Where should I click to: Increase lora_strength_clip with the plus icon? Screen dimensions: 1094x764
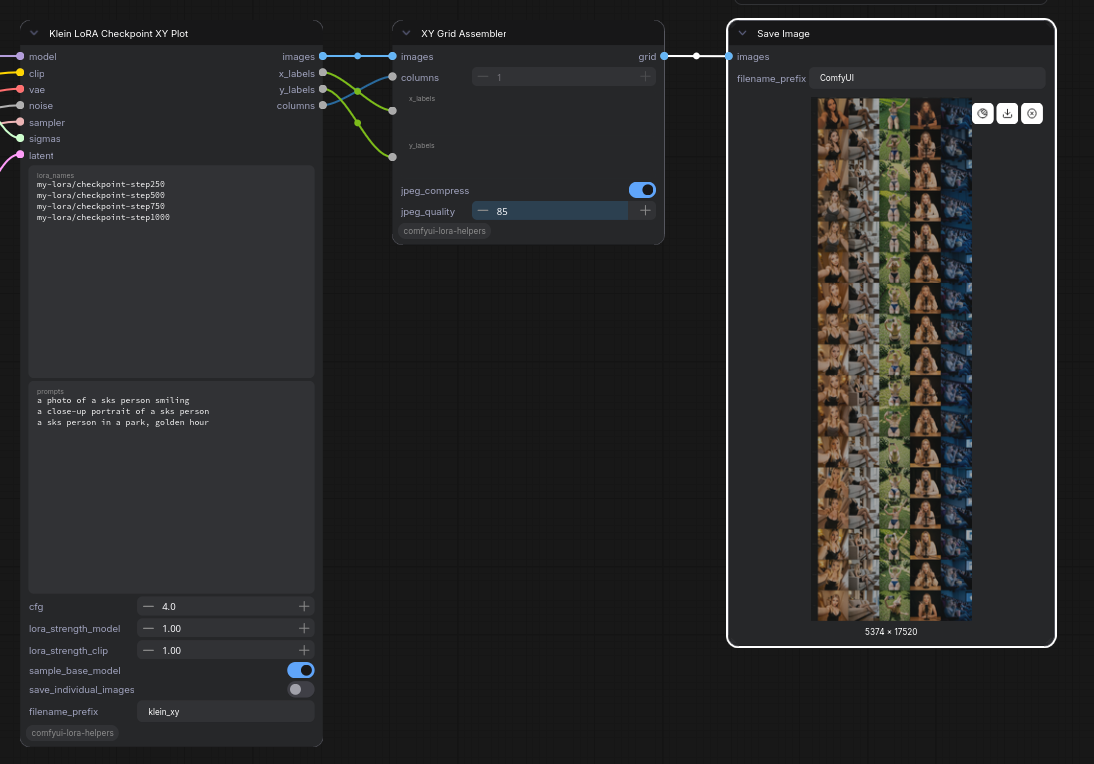tap(304, 650)
